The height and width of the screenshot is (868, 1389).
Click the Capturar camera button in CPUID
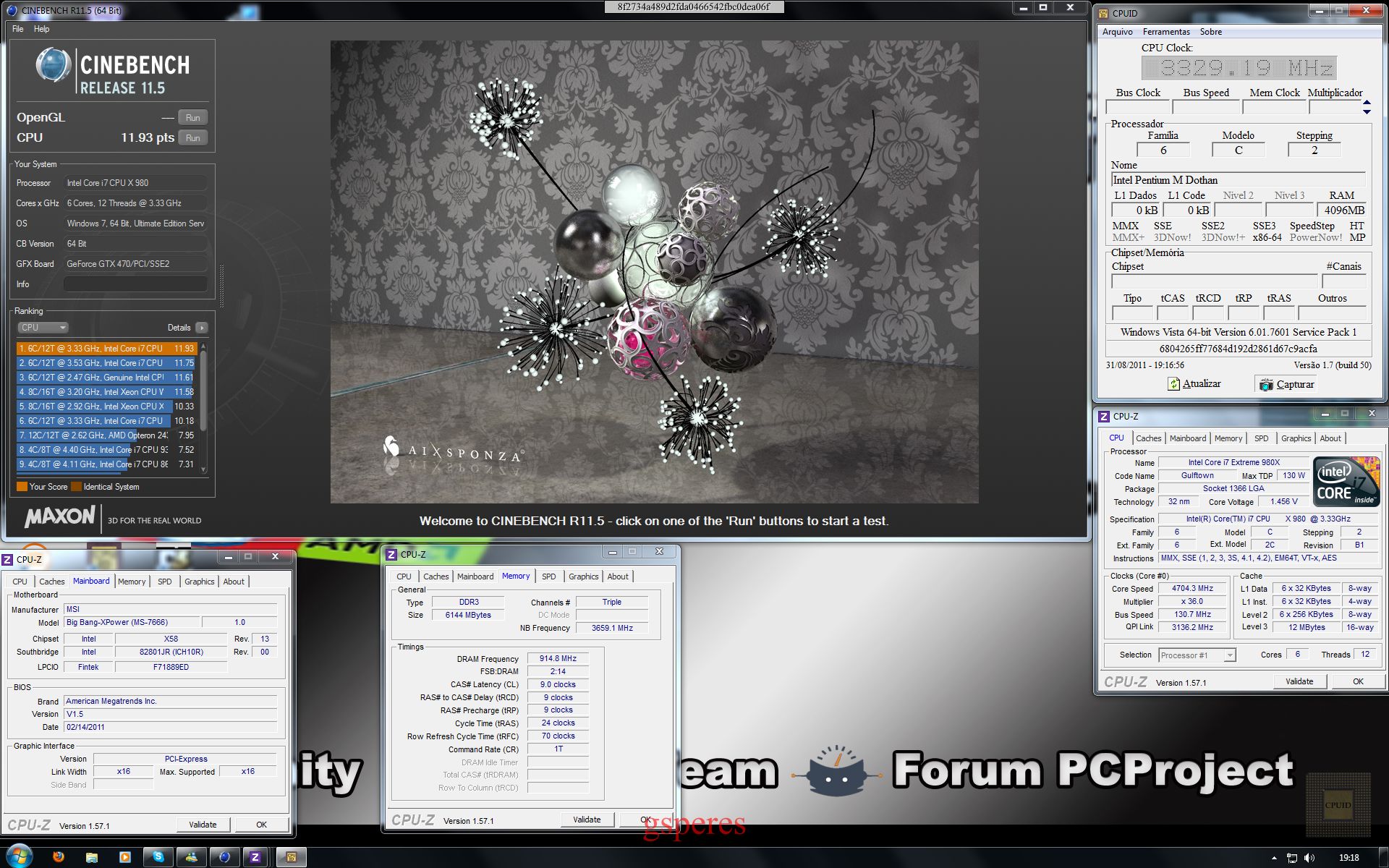pyautogui.click(x=1286, y=384)
